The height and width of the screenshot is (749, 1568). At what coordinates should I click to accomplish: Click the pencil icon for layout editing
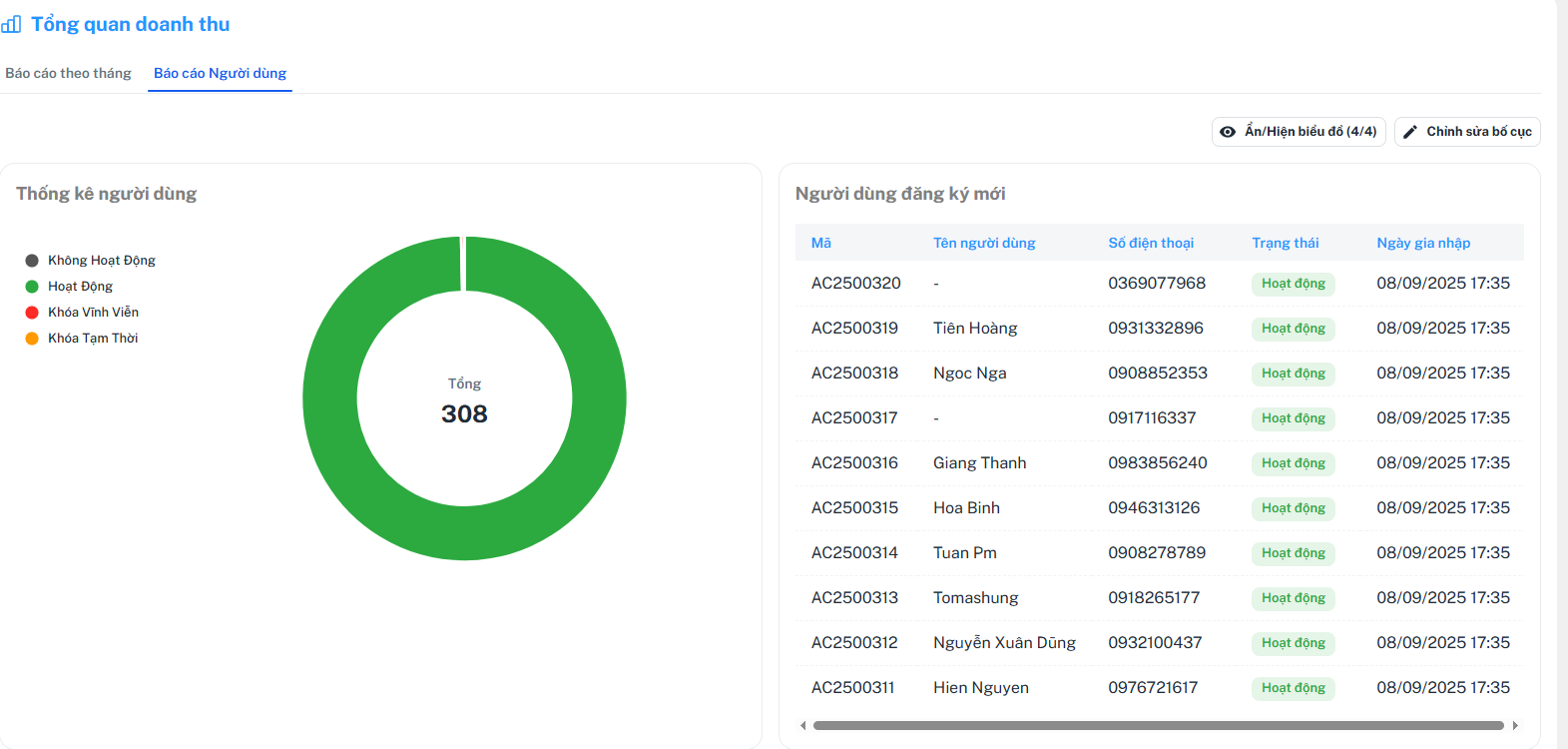(x=1410, y=132)
